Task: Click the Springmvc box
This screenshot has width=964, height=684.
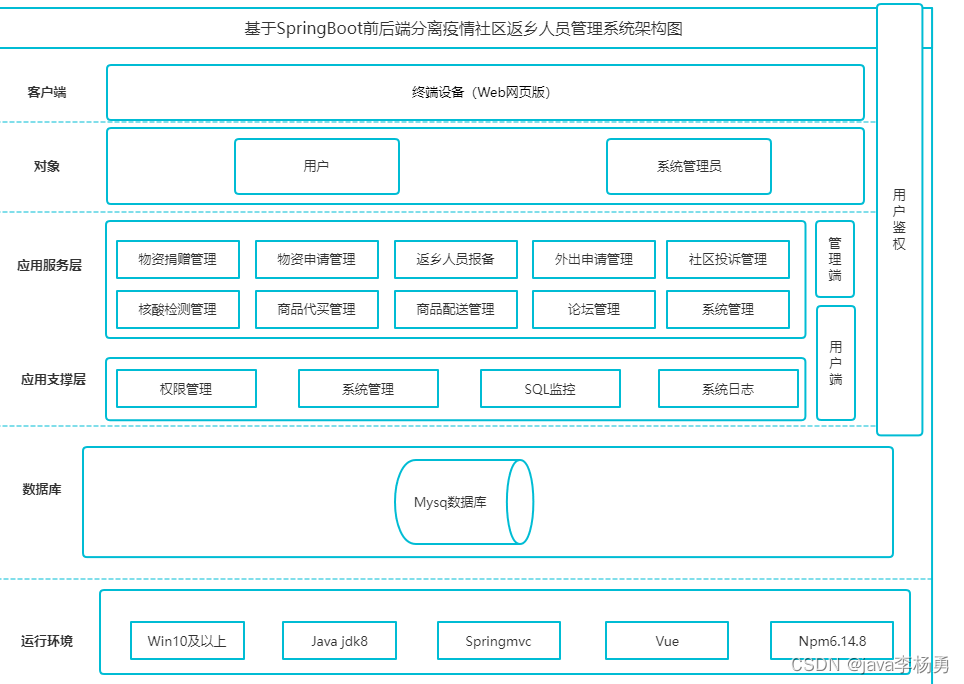Action: (x=499, y=640)
